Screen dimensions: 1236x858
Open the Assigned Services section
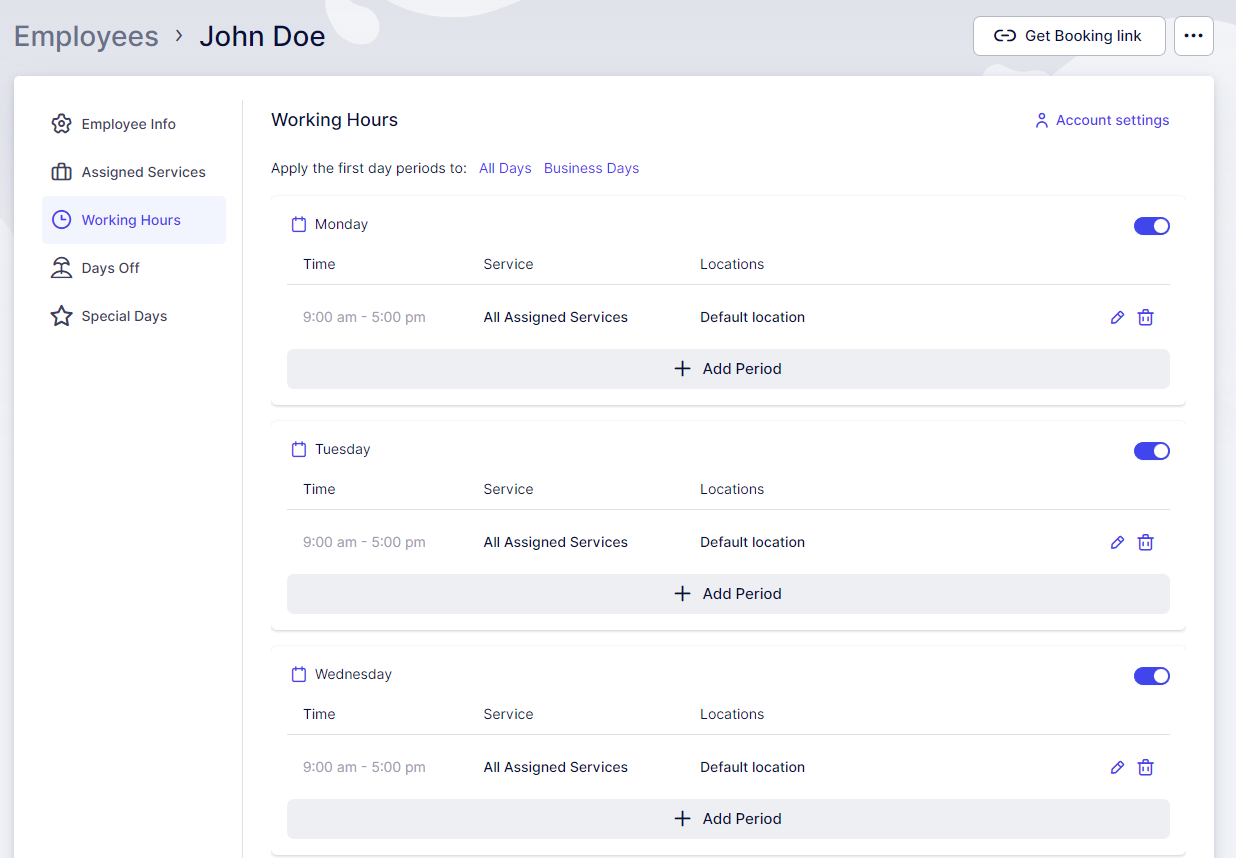pos(134,172)
